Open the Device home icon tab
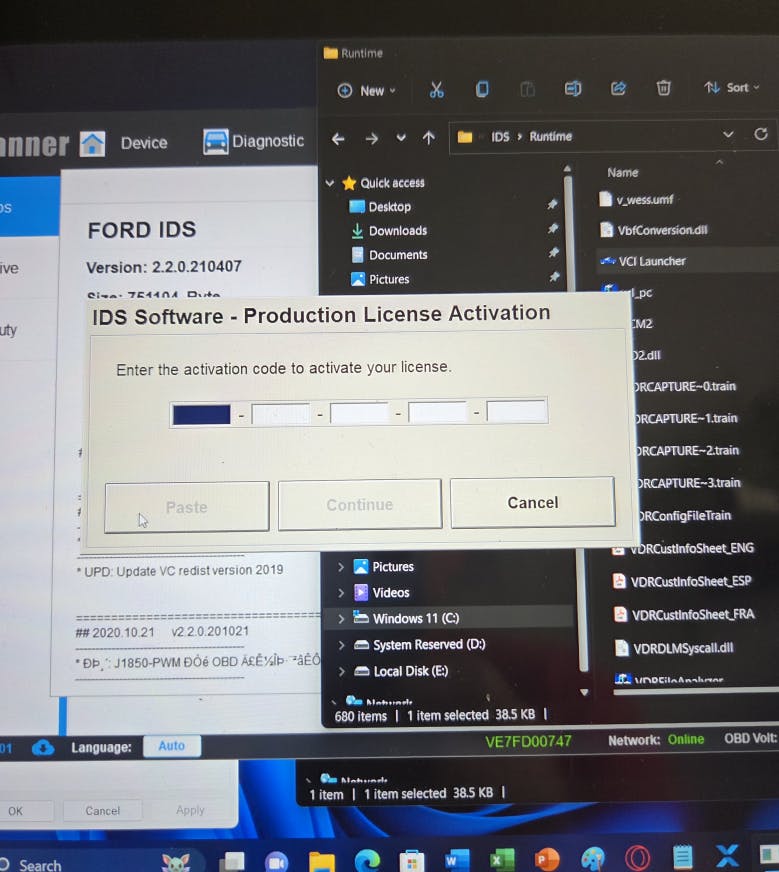 point(124,143)
